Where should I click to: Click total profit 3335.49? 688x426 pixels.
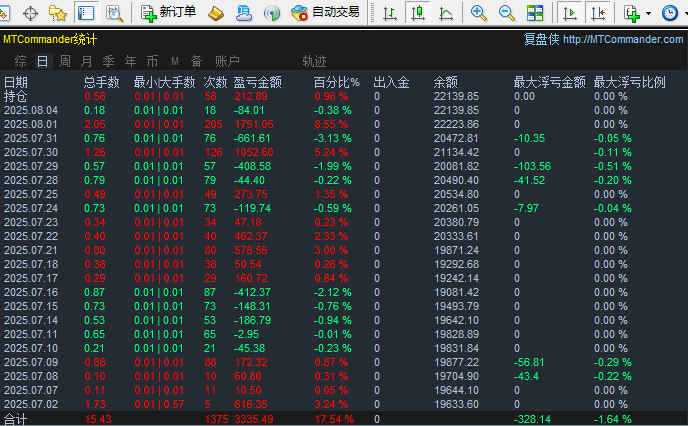(254, 419)
